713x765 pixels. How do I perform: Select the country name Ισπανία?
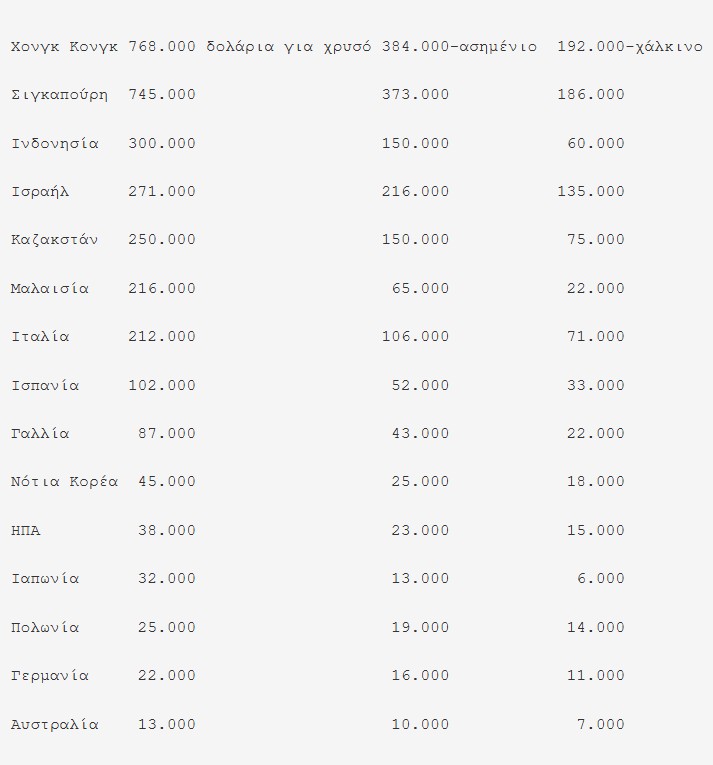(45, 386)
